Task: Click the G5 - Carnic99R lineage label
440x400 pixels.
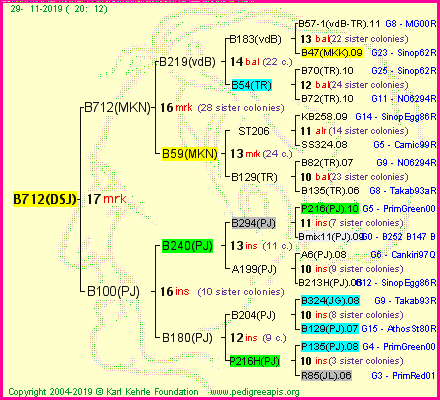Action: pyautogui.click(x=405, y=145)
